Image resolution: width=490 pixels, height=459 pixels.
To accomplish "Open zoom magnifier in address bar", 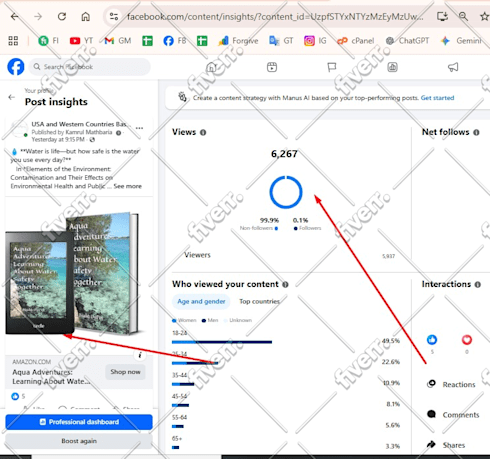I will [x=463, y=16].
